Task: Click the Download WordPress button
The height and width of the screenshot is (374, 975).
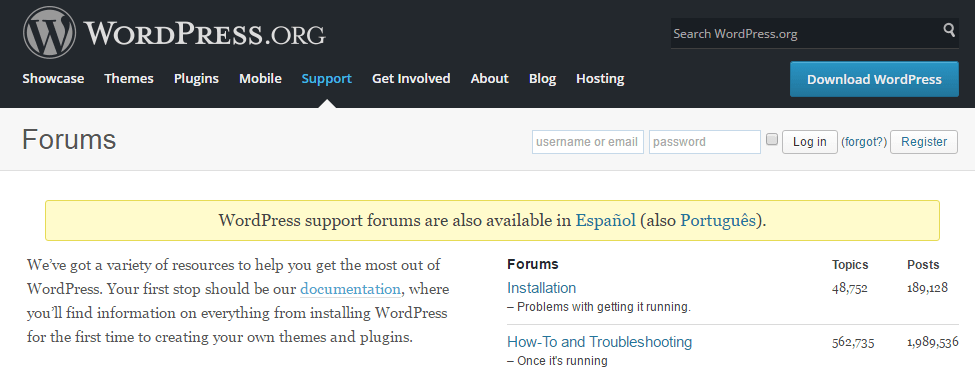Action: [874, 79]
